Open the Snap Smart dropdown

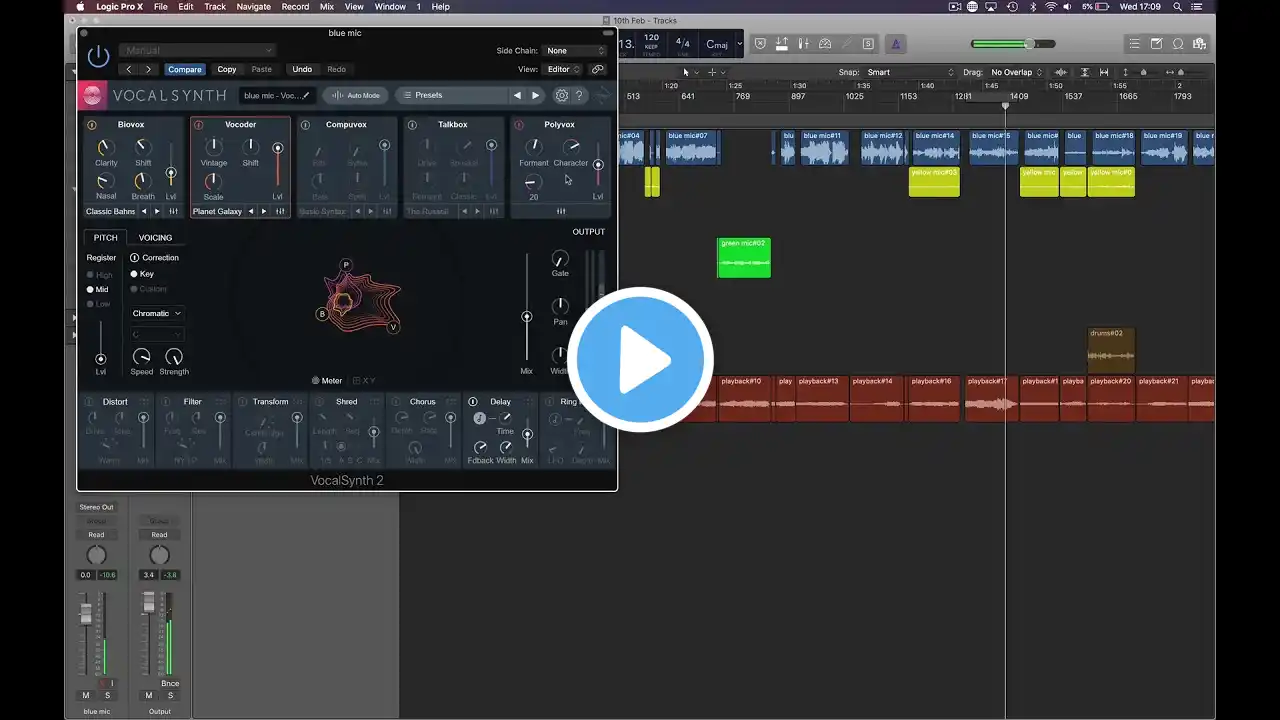(x=909, y=72)
